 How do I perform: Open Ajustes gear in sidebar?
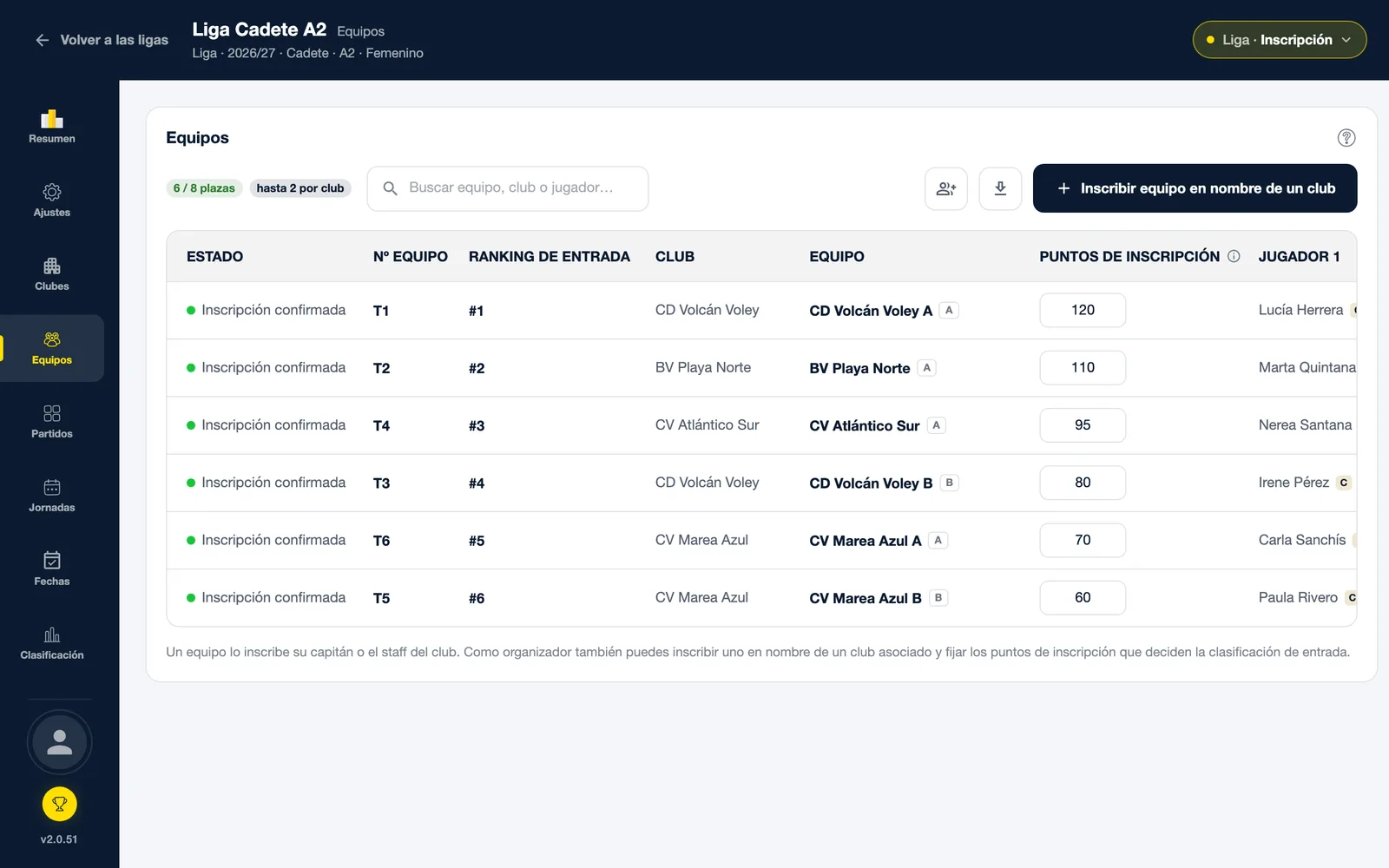click(x=52, y=201)
